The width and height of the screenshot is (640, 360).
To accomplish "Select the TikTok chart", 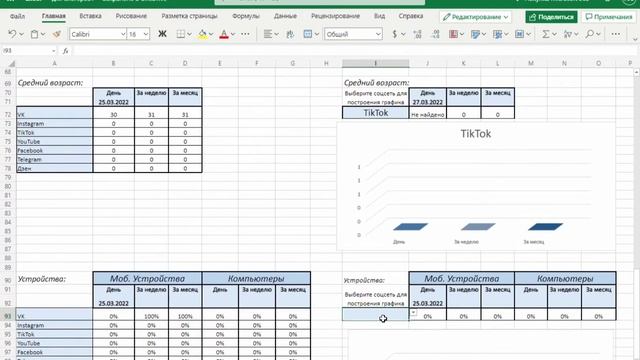I will 476,186.
